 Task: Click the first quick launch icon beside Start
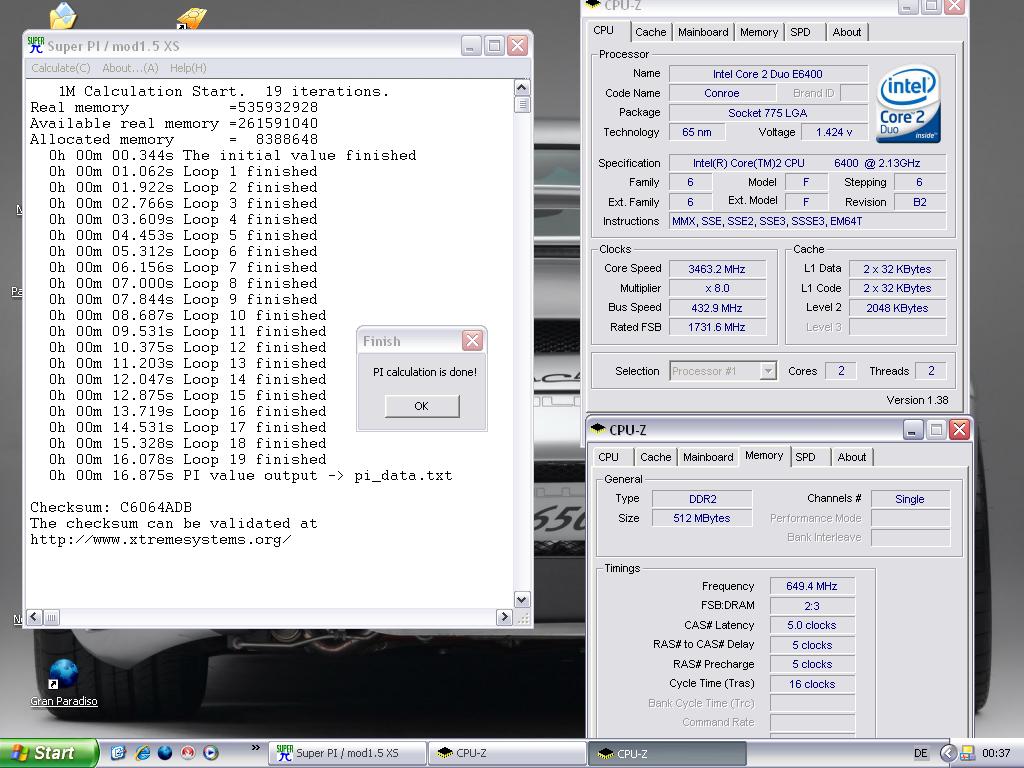118,752
